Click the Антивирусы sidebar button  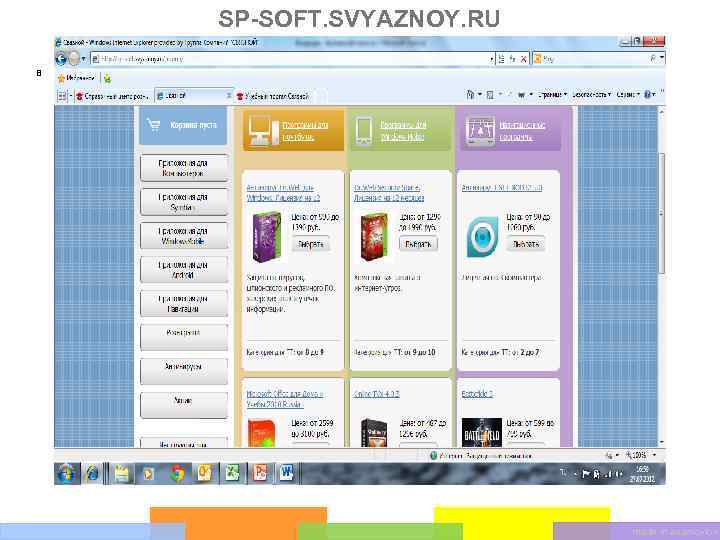pos(183,372)
